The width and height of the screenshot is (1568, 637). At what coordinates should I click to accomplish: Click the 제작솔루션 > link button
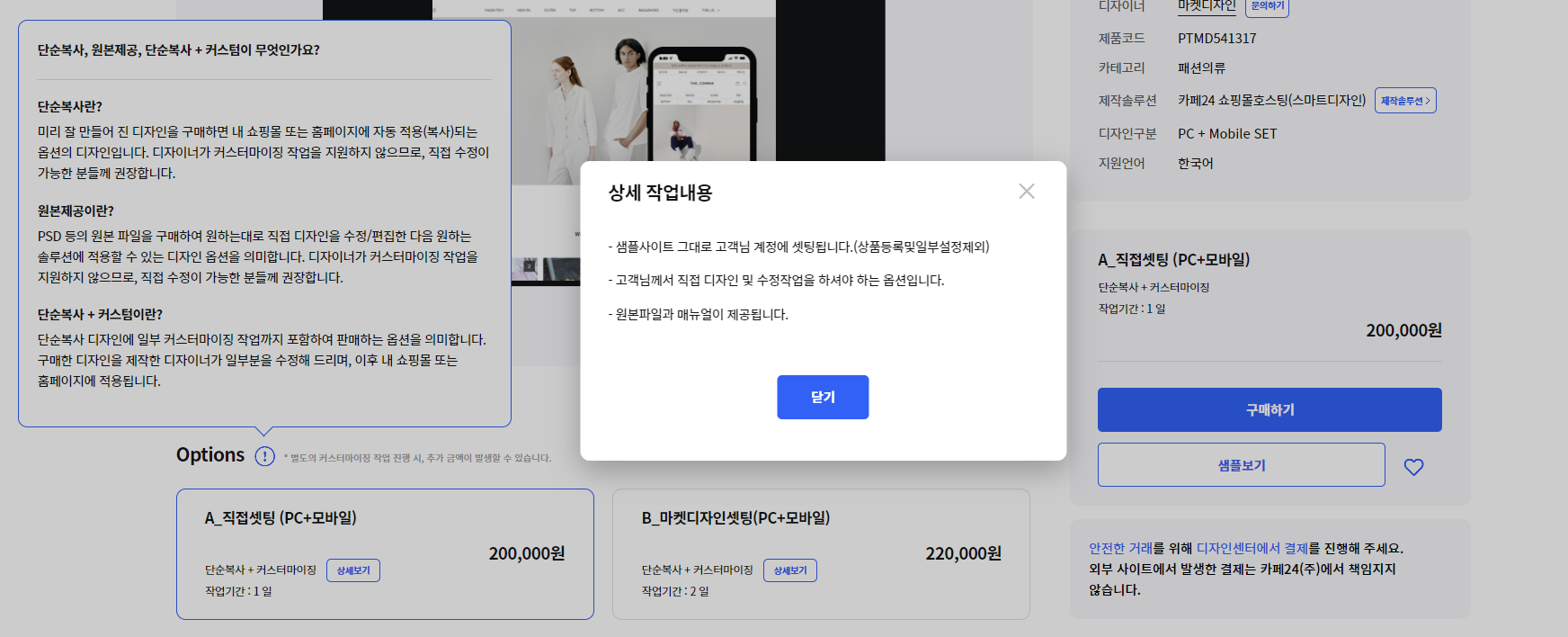click(x=1405, y=101)
